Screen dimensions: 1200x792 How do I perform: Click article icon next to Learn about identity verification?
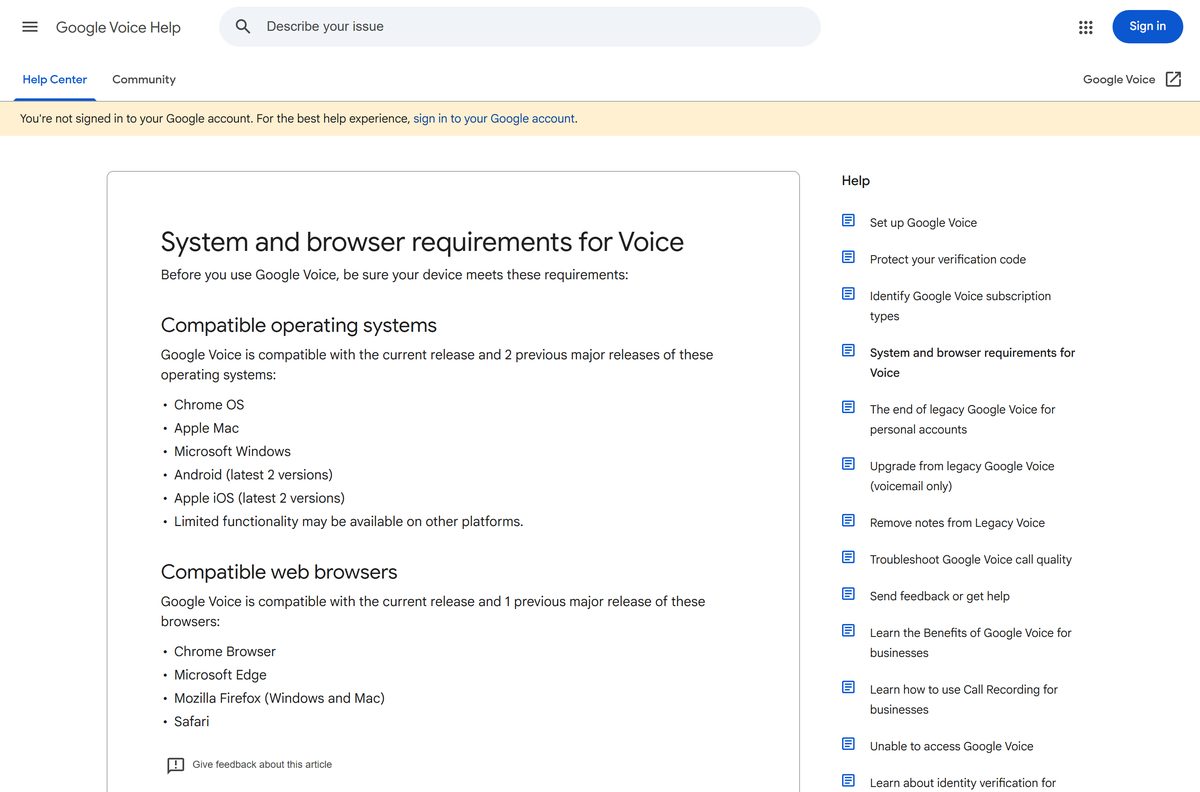[x=848, y=781]
